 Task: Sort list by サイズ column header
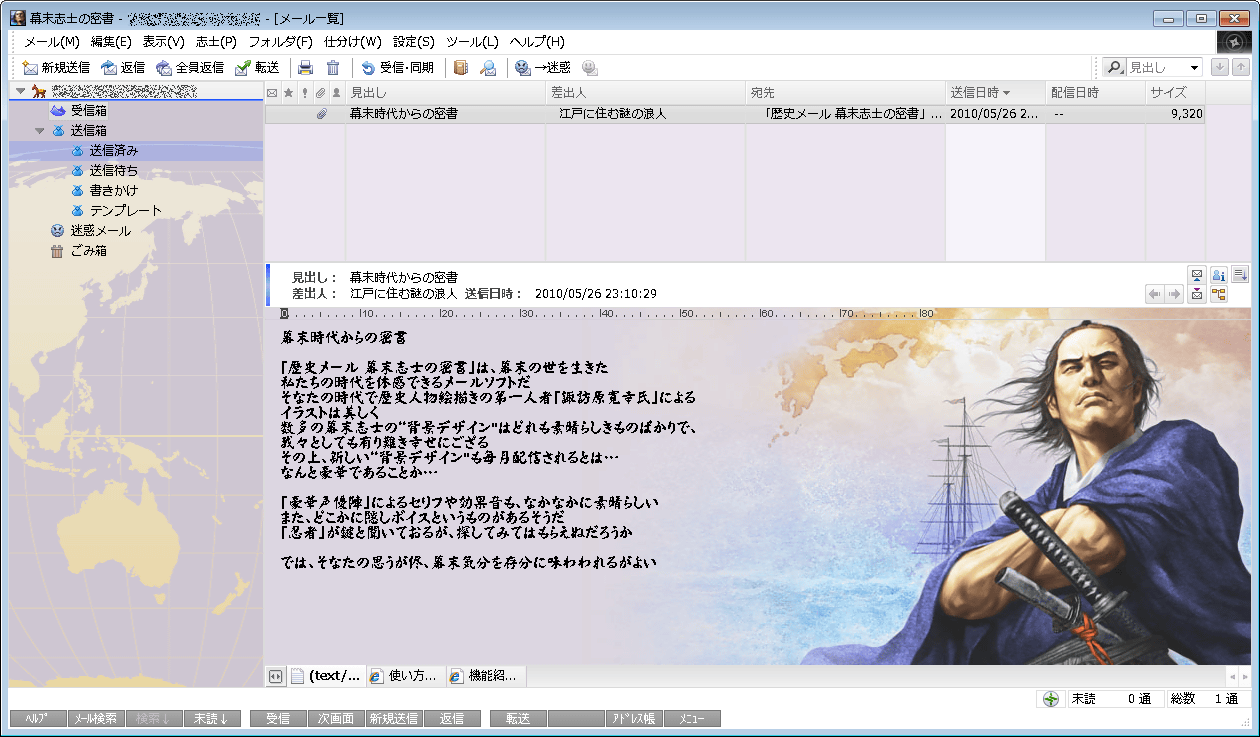[1175, 93]
